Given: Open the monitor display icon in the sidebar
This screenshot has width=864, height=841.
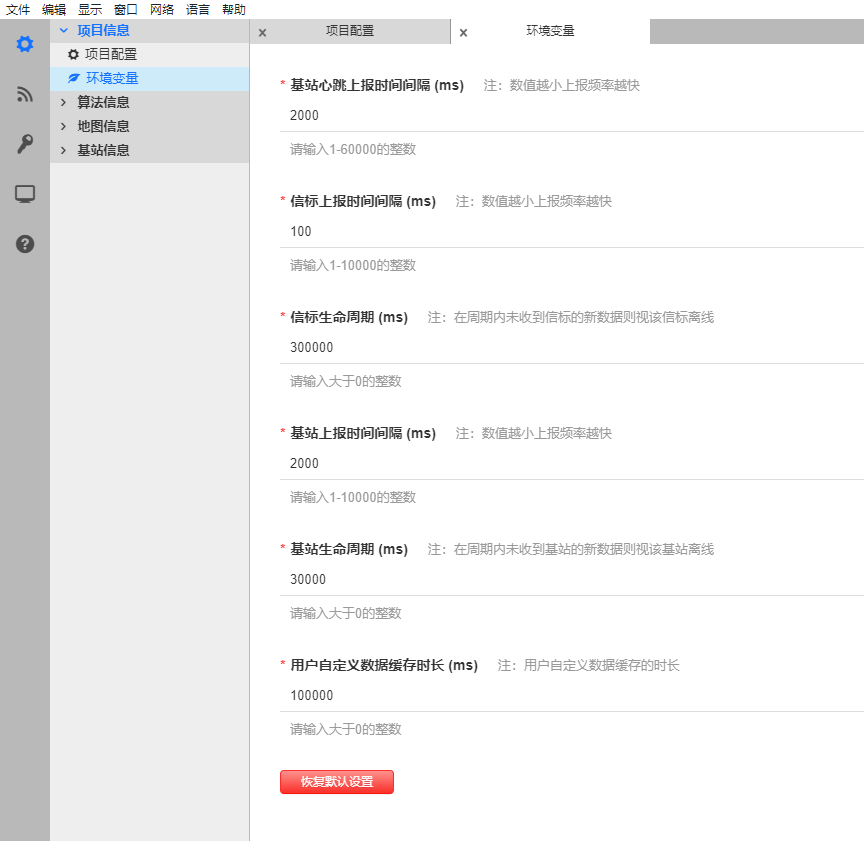Looking at the screenshot, I should pyautogui.click(x=24, y=194).
